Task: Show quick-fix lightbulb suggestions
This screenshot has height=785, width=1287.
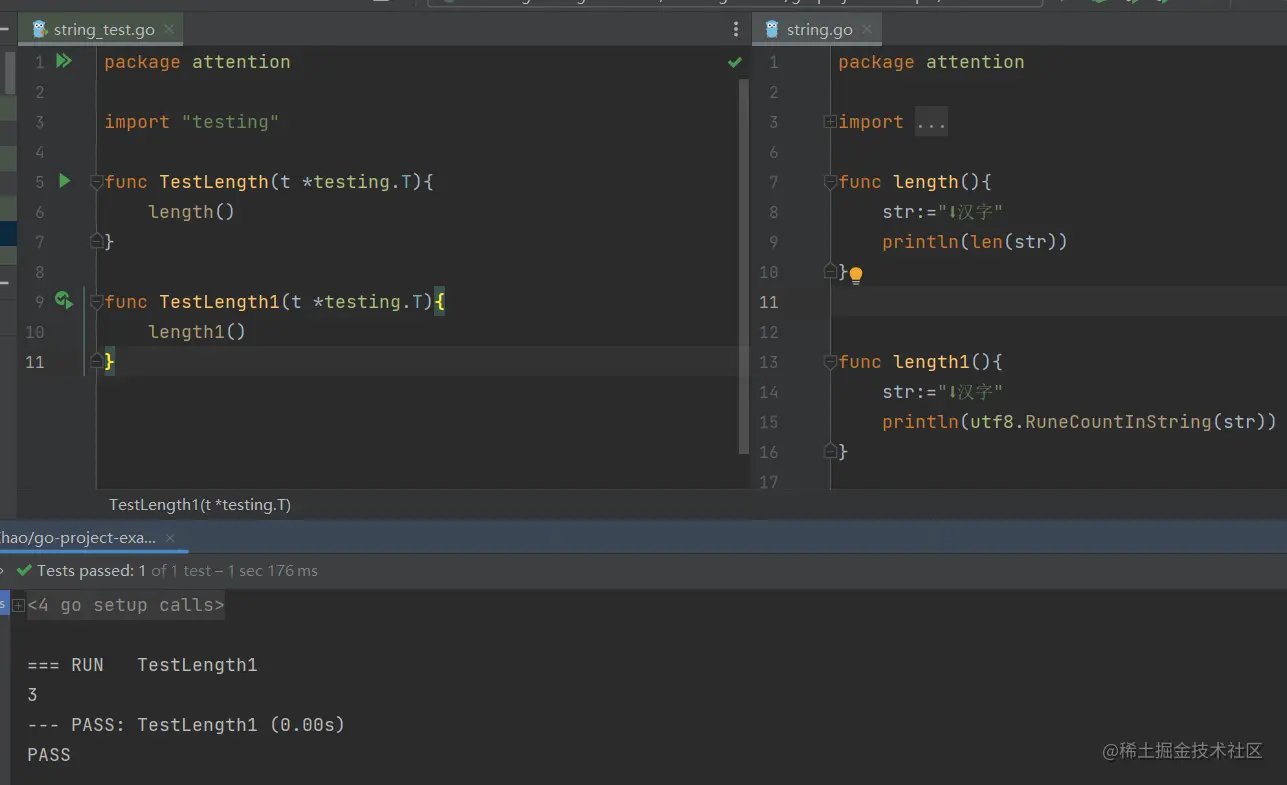Action: pyautogui.click(x=856, y=275)
